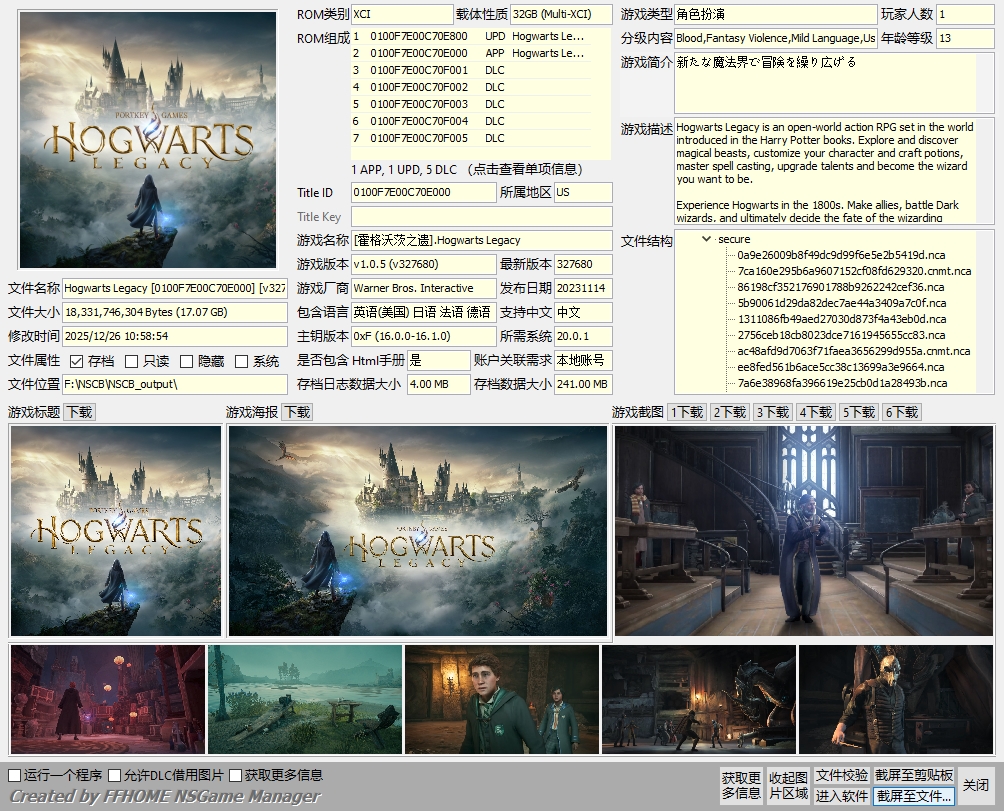Click the Title ID field
The width and height of the screenshot is (1004, 811).
(424, 192)
